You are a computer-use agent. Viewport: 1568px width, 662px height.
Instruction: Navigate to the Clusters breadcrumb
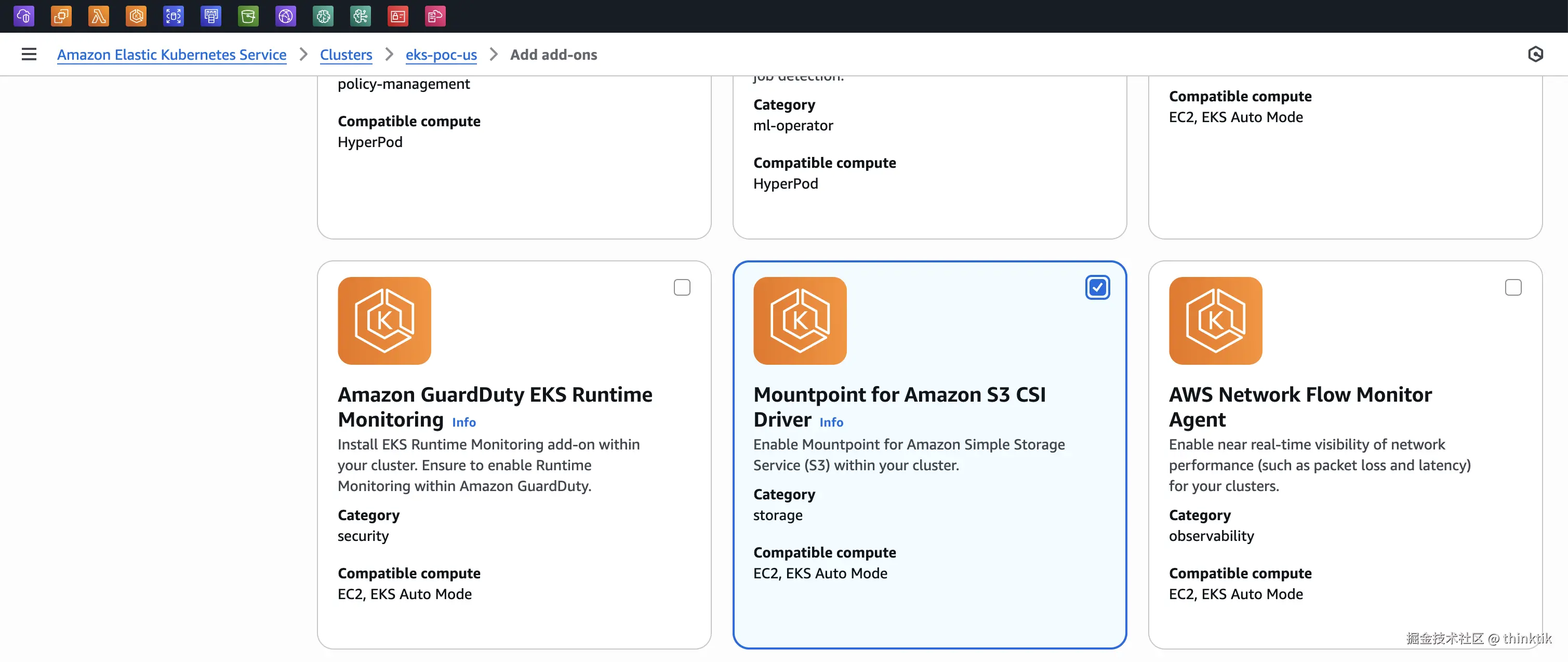346,55
